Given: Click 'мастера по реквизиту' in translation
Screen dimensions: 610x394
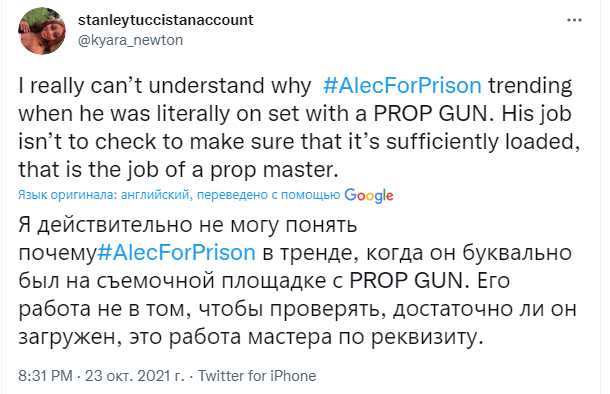Looking at the screenshot, I should tap(363, 337).
